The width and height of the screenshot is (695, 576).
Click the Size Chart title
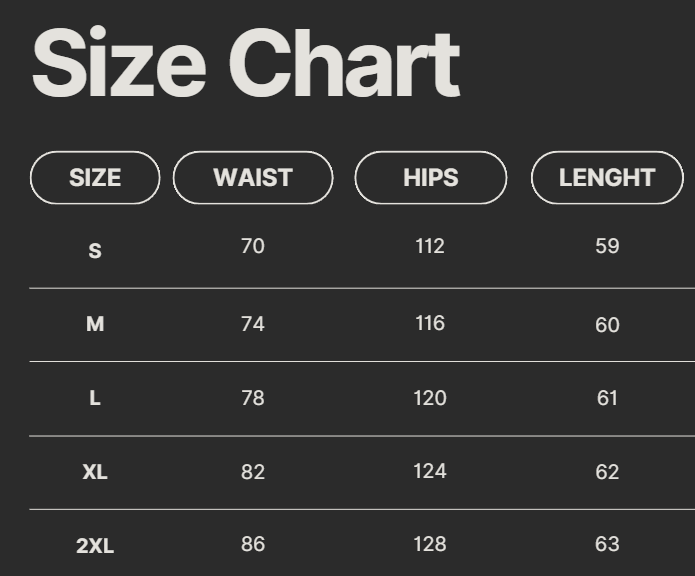point(246,64)
